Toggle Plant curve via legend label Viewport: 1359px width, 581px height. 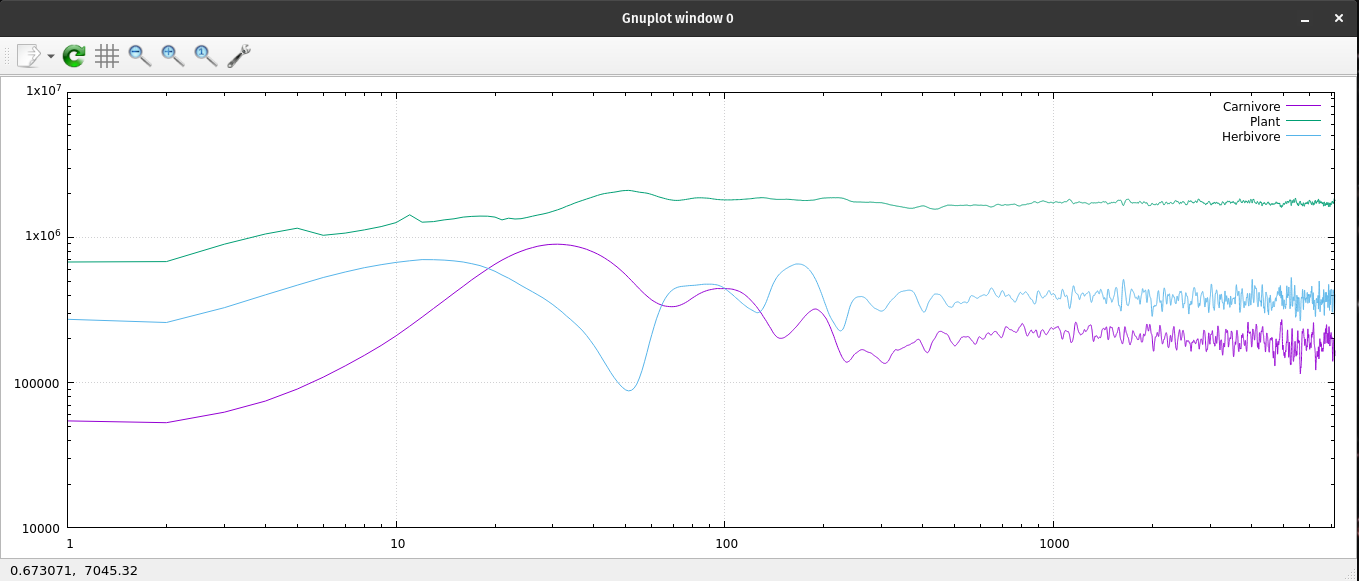(1264, 121)
